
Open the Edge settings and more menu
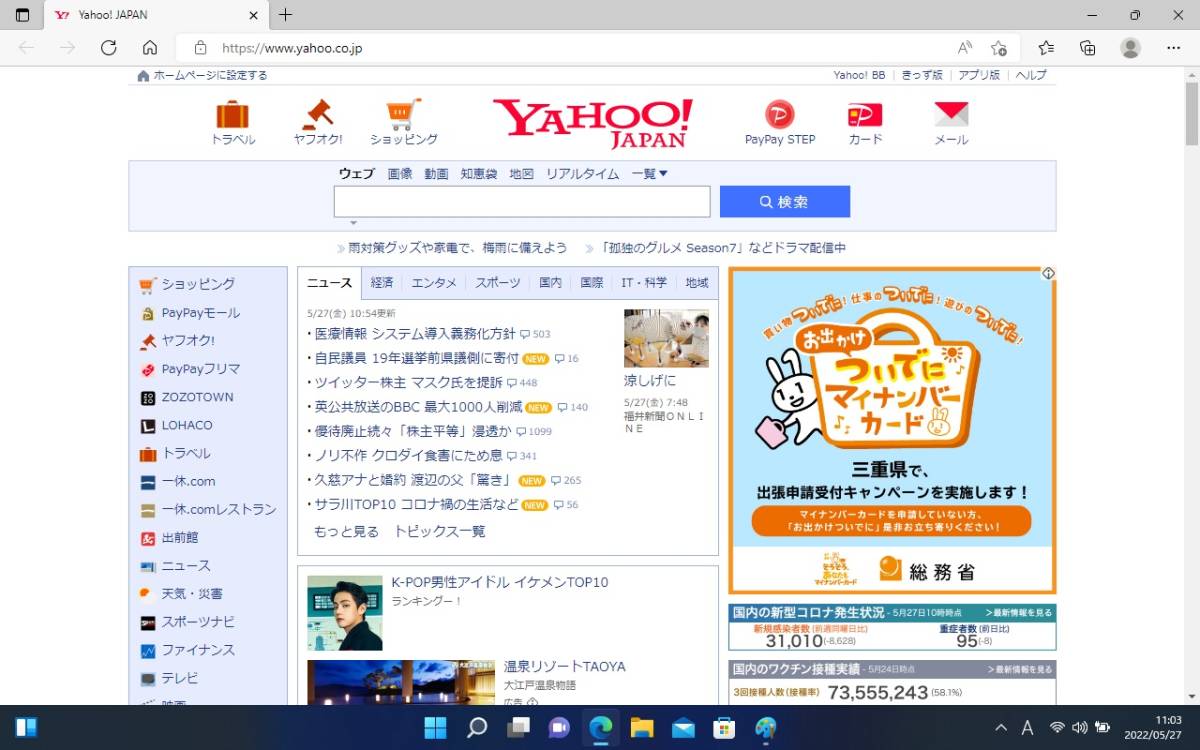(x=1174, y=47)
